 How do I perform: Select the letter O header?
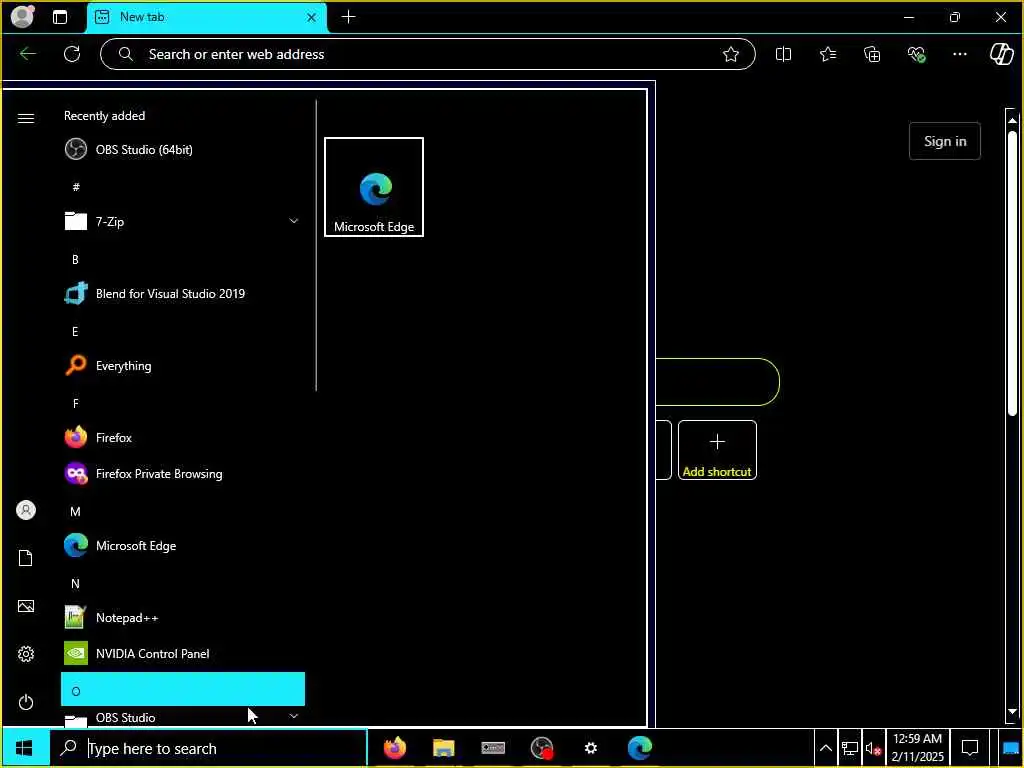pos(183,690)
